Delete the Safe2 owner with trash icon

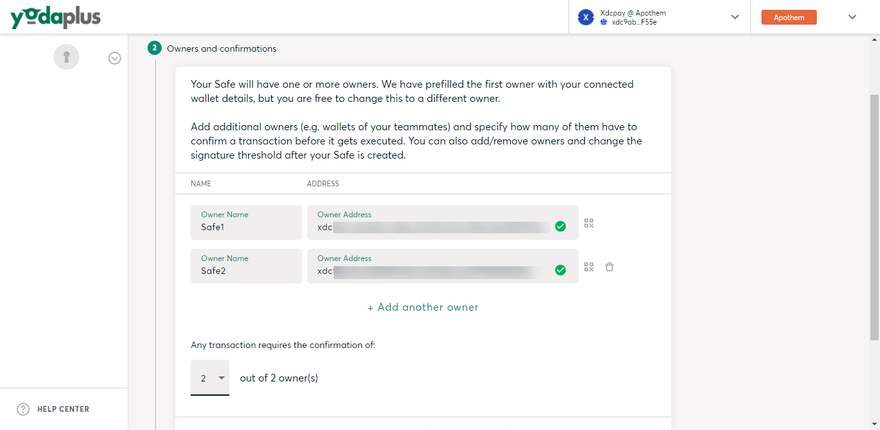[x=610, y=267]
